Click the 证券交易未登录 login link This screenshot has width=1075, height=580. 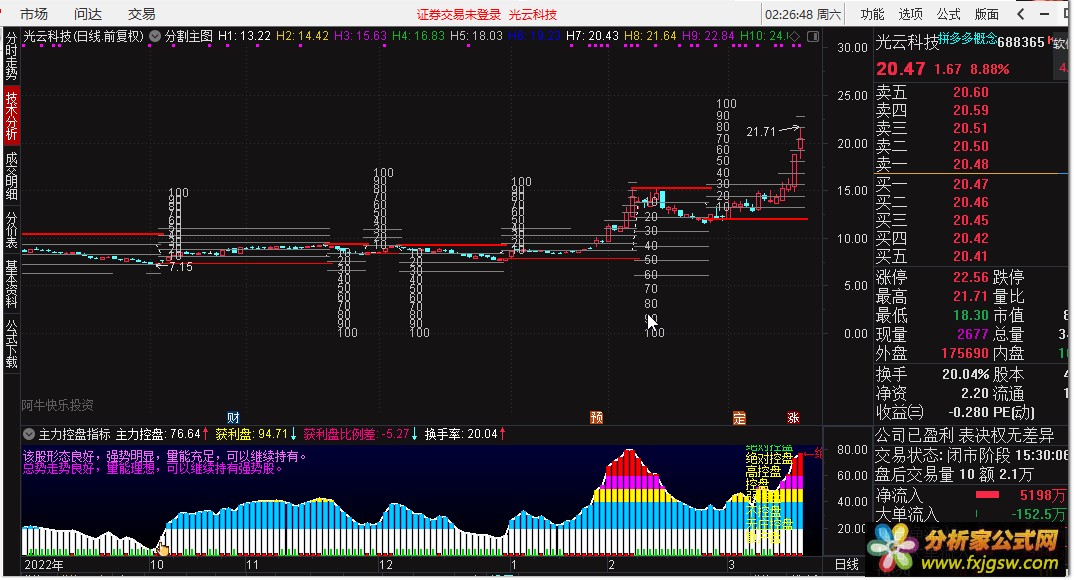point(459,14)
